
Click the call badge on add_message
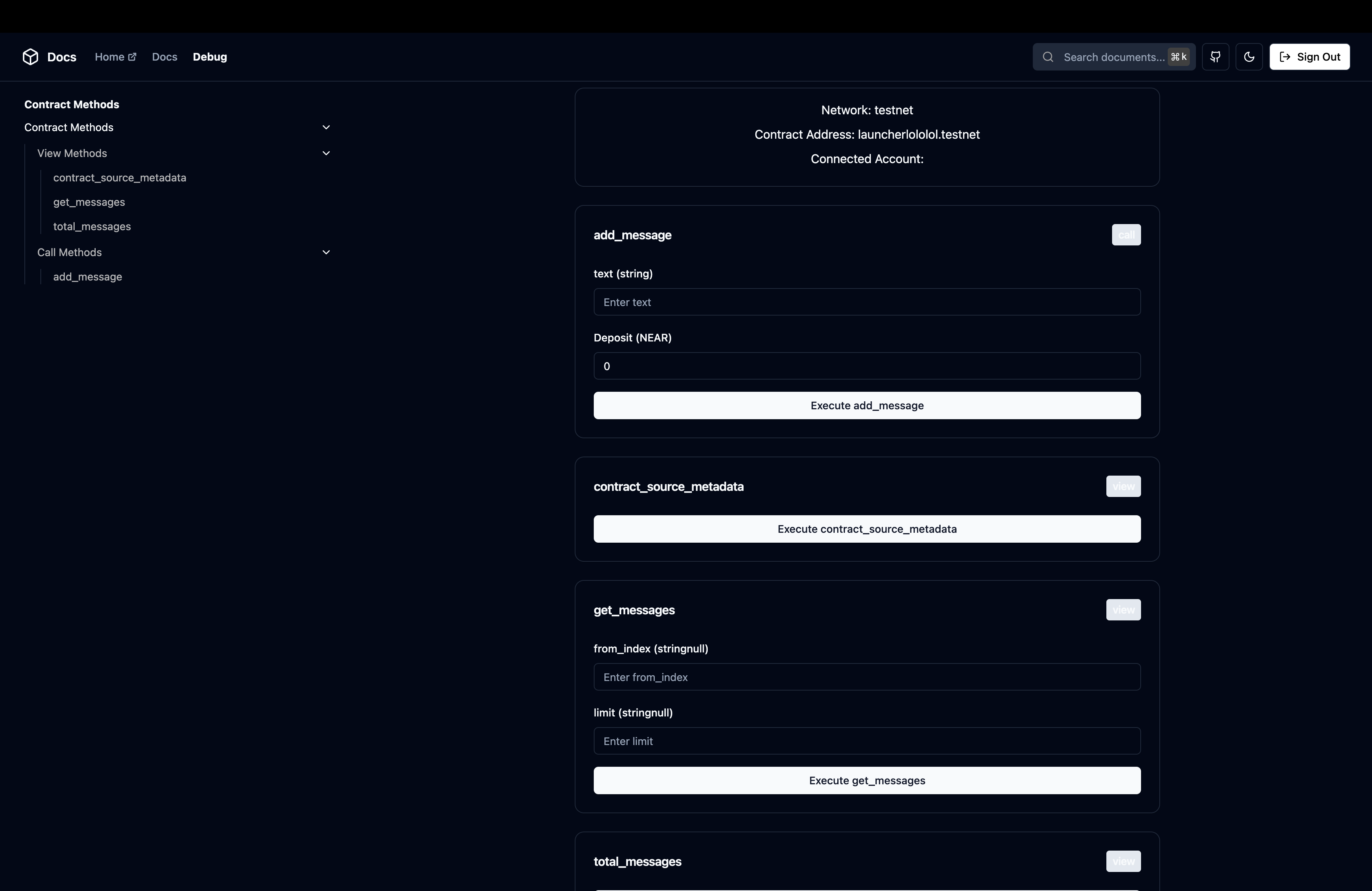[x=1125, y=235]
